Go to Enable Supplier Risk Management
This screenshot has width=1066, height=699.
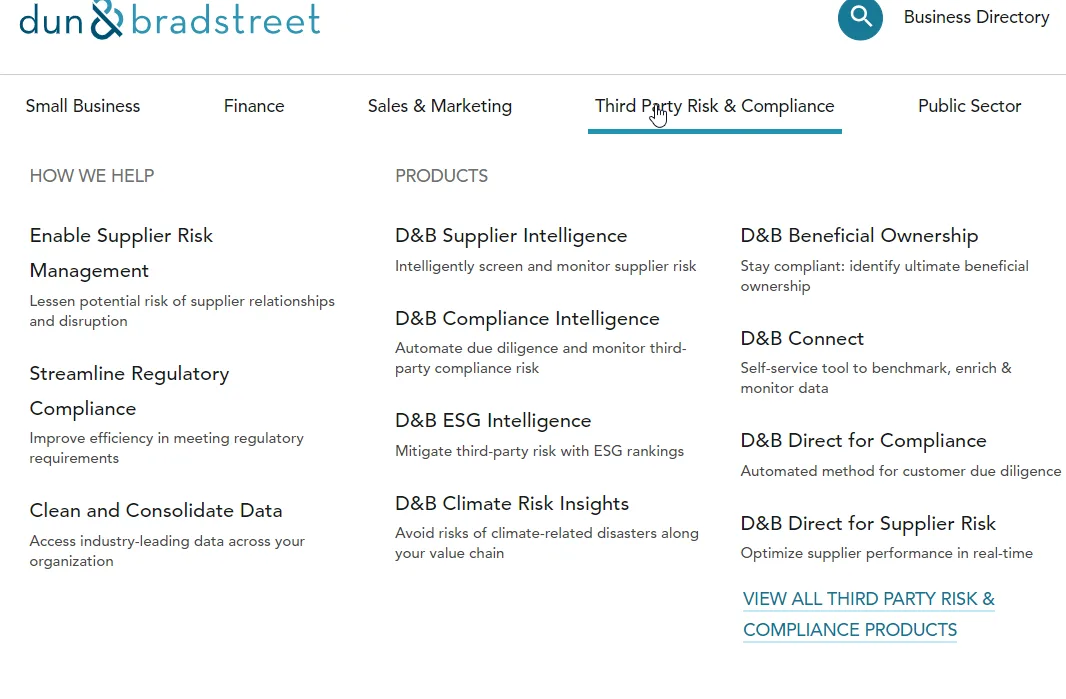pos(121,253)
